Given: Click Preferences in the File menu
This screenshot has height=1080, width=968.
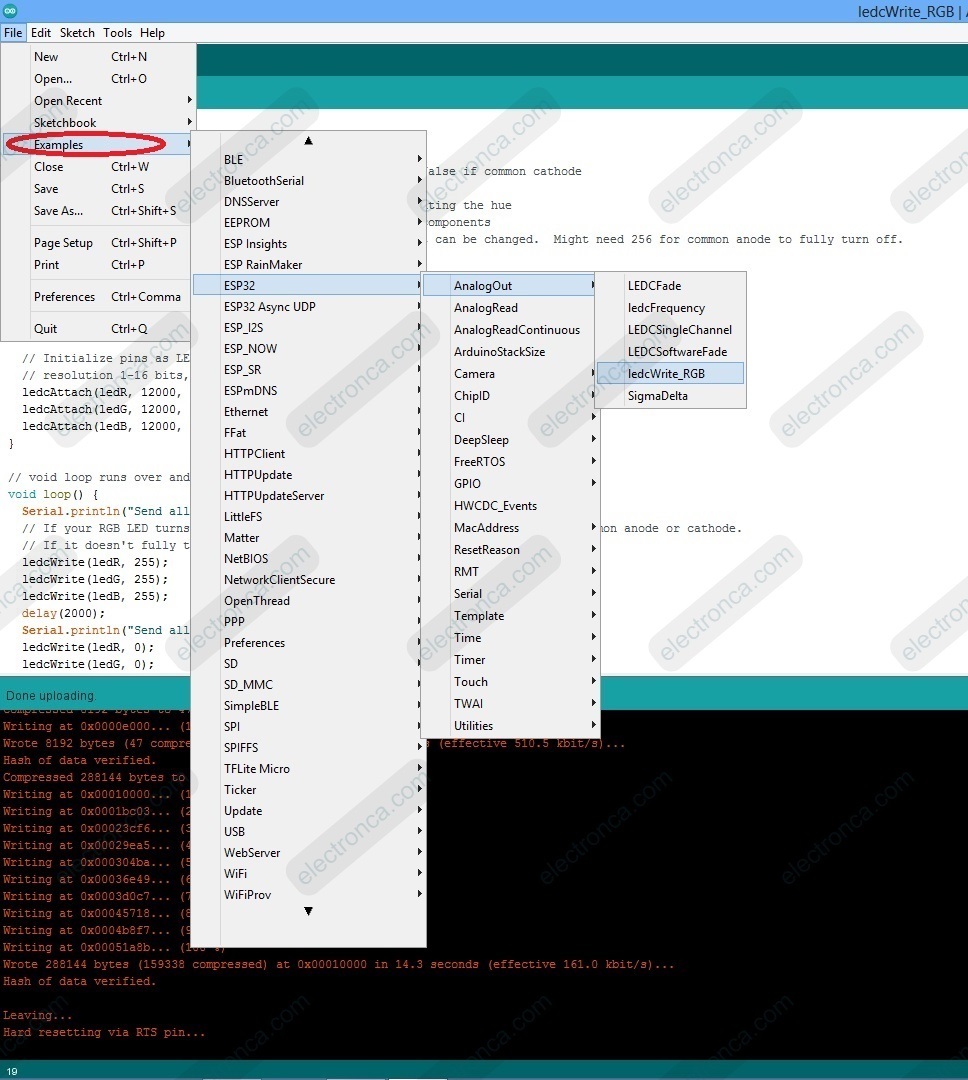Looking at the screenshot, I should click(64, 297).
